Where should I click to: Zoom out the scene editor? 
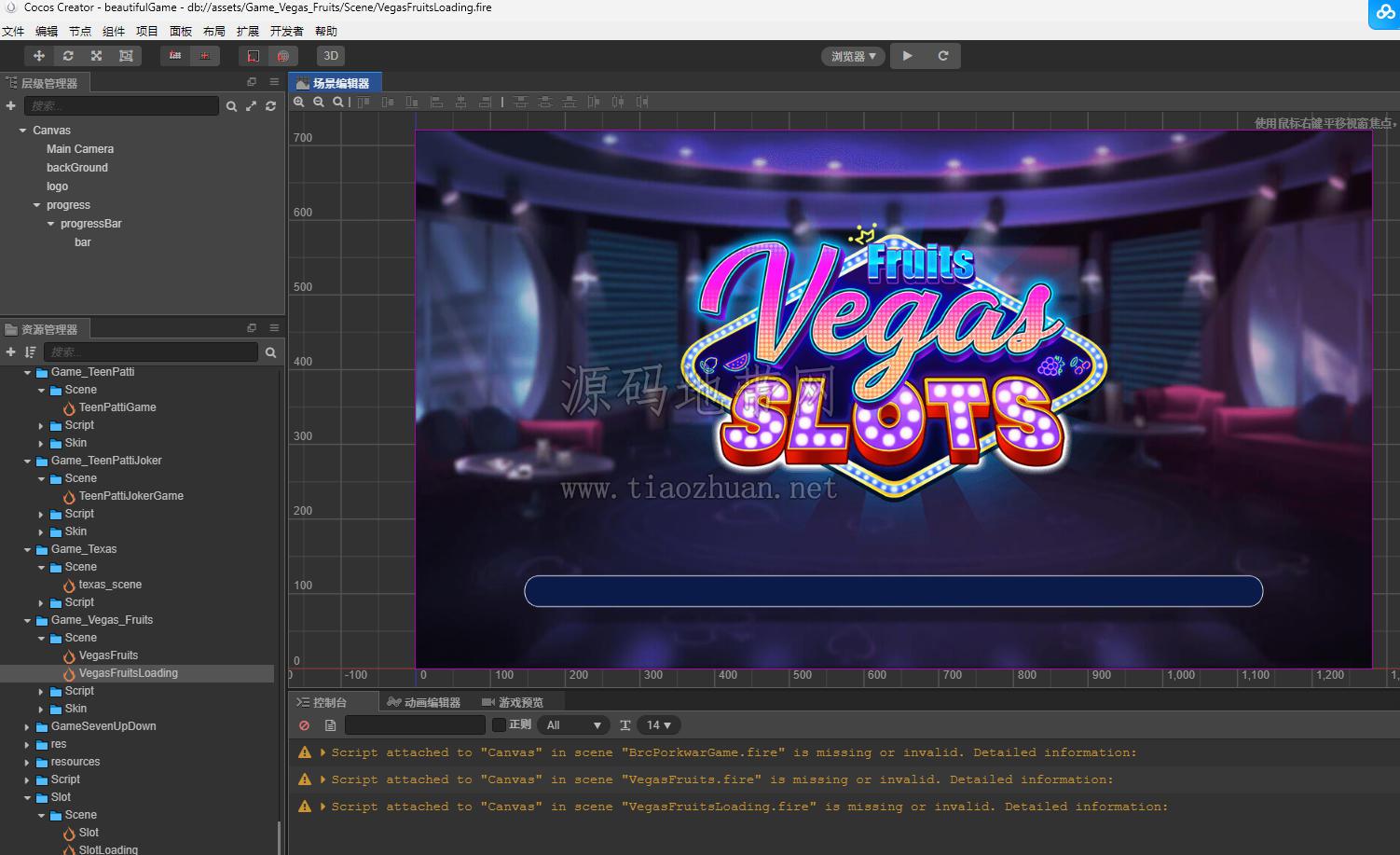pos(319,102)
